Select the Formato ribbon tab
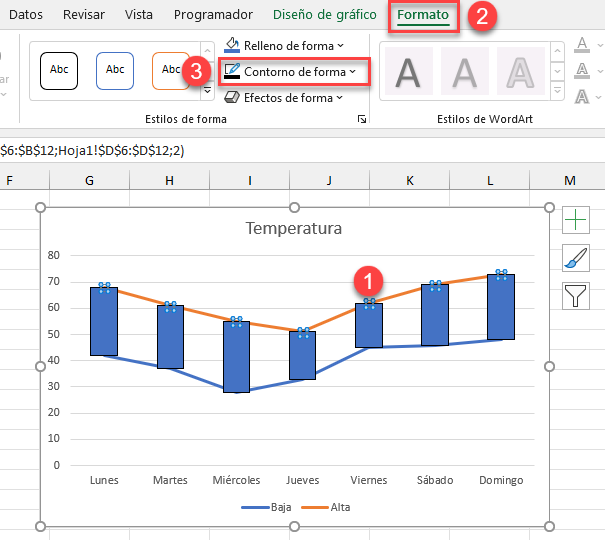Screen dimensions: 605x540 [423, 15]
